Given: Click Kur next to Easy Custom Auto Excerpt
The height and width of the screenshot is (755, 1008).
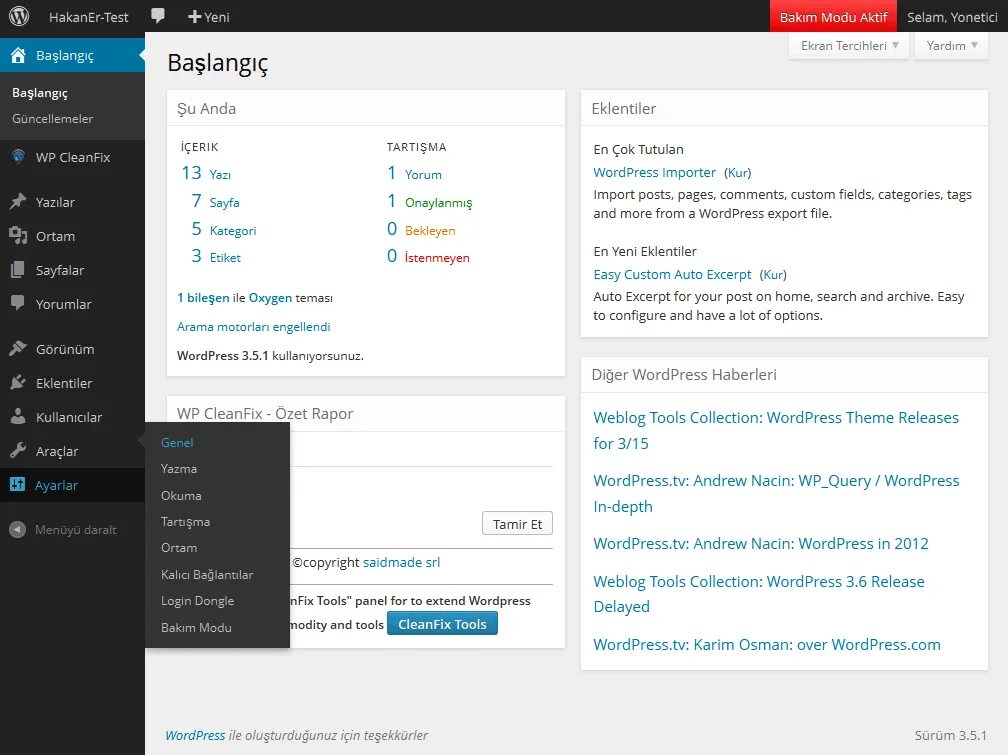Looking at the screenshot, I should pyautogui.click(x=773, y=275).
